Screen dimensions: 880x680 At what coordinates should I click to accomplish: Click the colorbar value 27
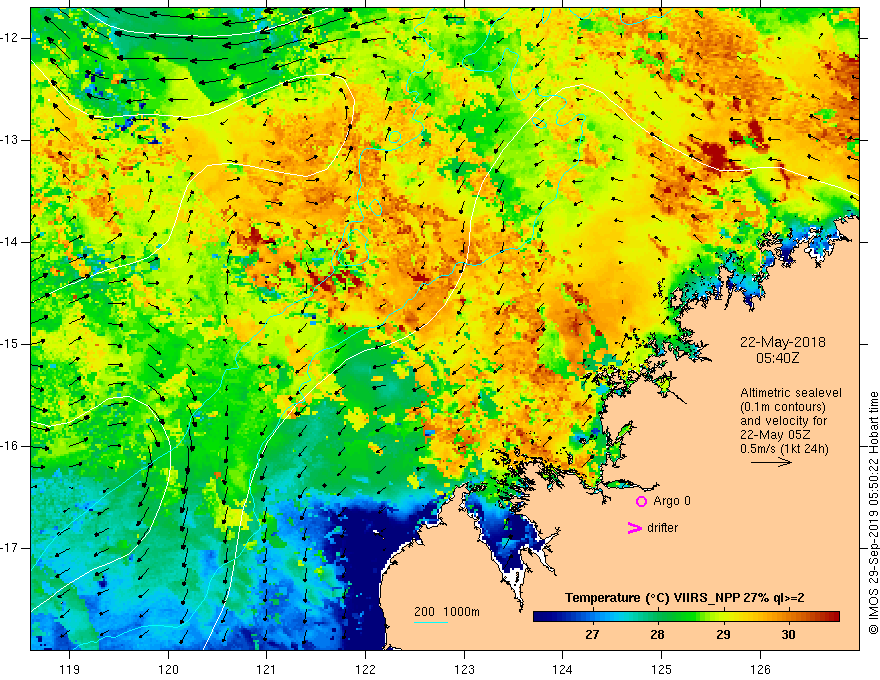pyautogui.click(x=592, y=635)
